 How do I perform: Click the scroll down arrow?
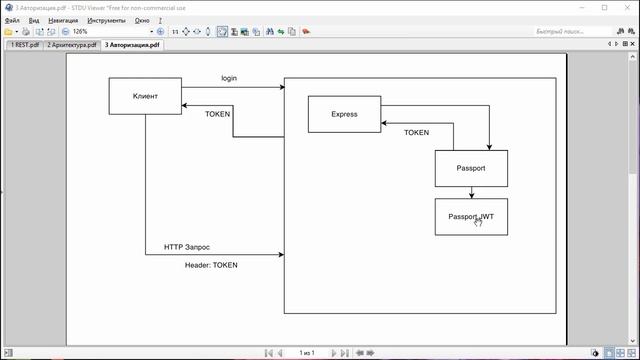click(x=633, y=341)
